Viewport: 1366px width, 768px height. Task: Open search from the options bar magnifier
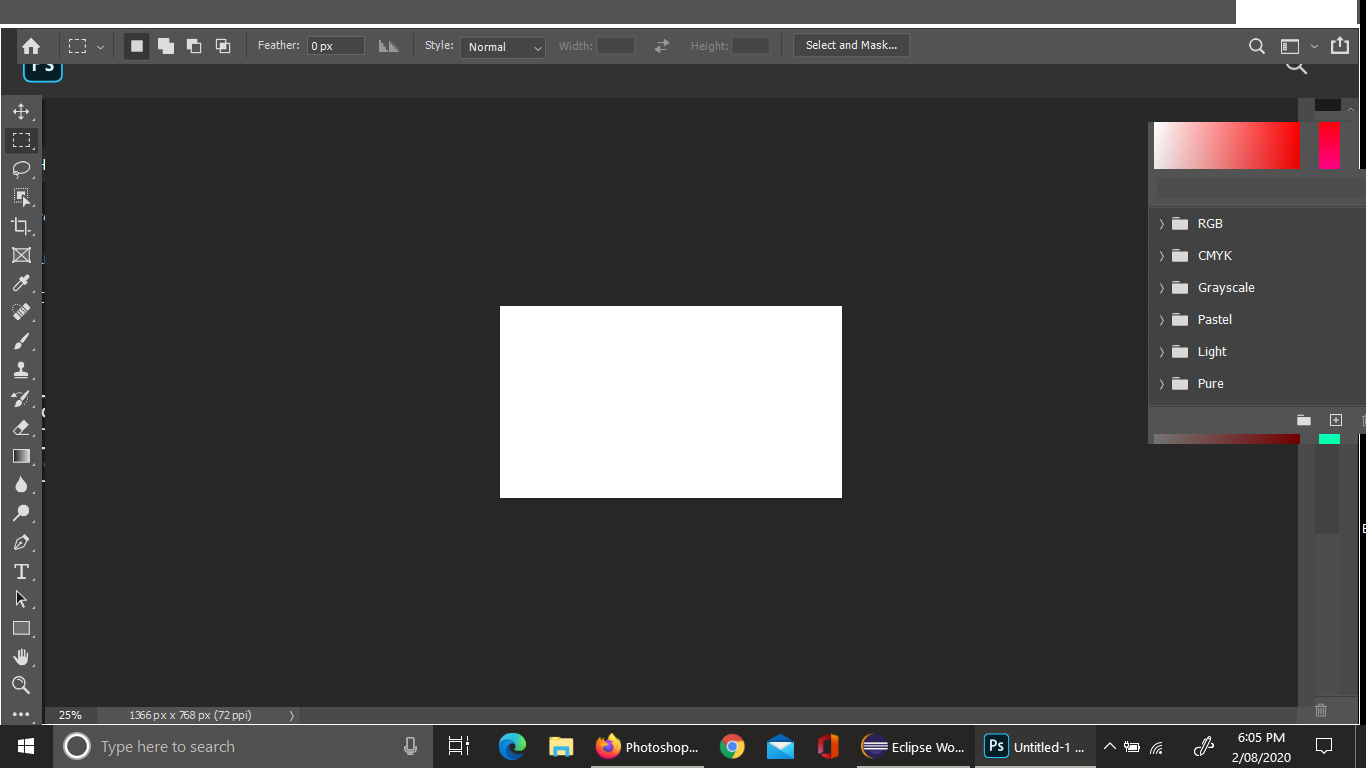1257,46
